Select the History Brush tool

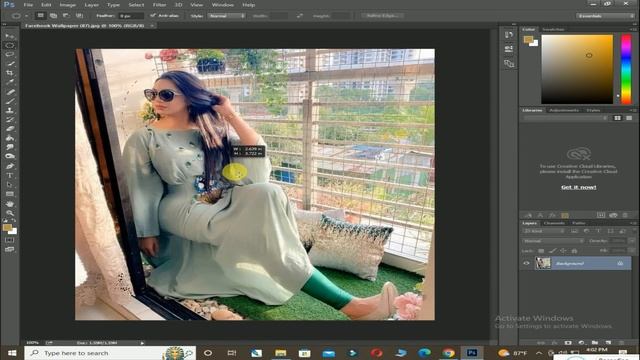point(10,119)
